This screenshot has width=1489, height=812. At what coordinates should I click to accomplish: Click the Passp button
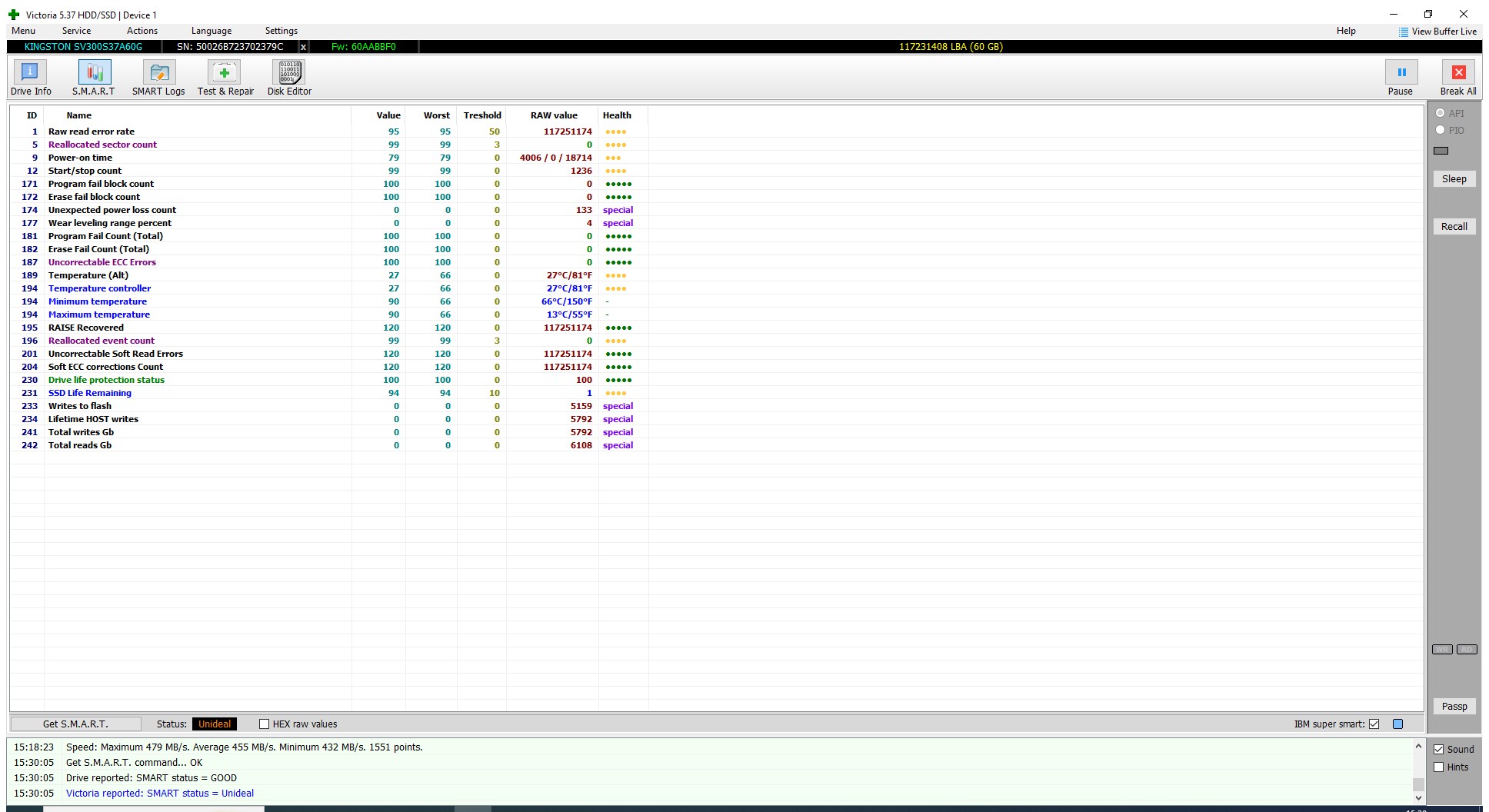1454,707
